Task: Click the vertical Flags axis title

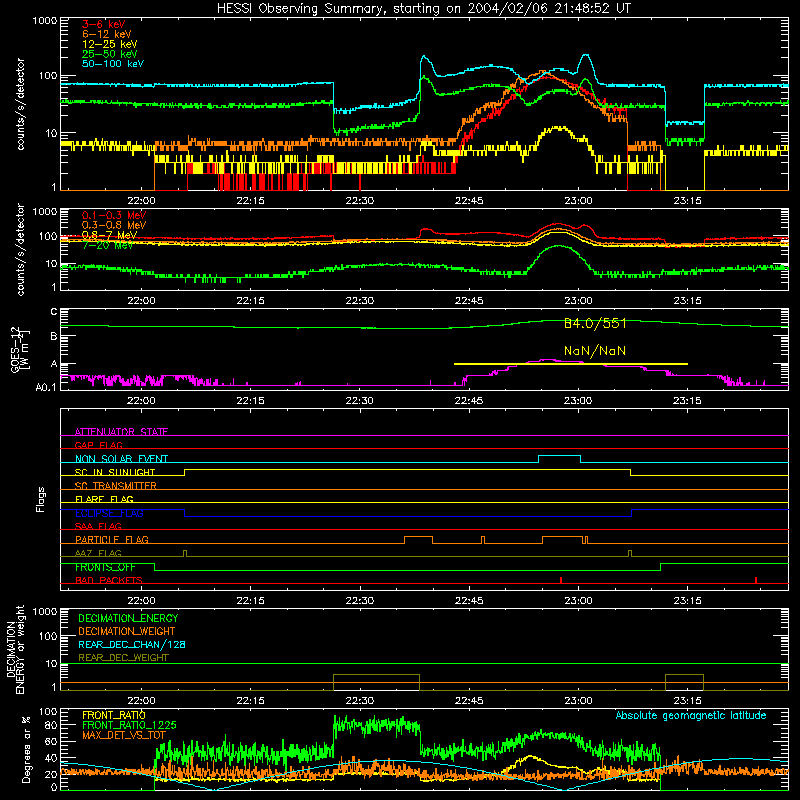Action: [x=41, y=499]
